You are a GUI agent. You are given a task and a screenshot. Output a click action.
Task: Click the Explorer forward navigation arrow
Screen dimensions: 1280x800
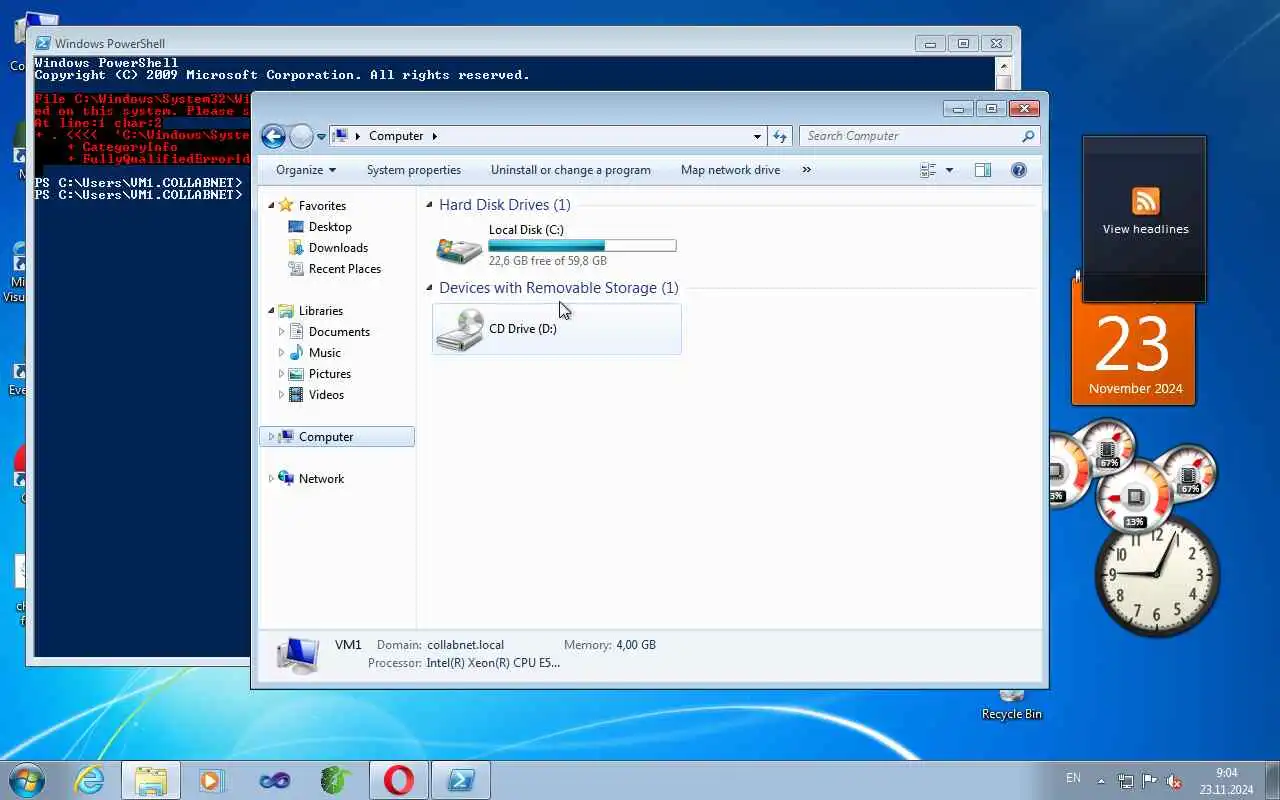[x=301, y=136]
